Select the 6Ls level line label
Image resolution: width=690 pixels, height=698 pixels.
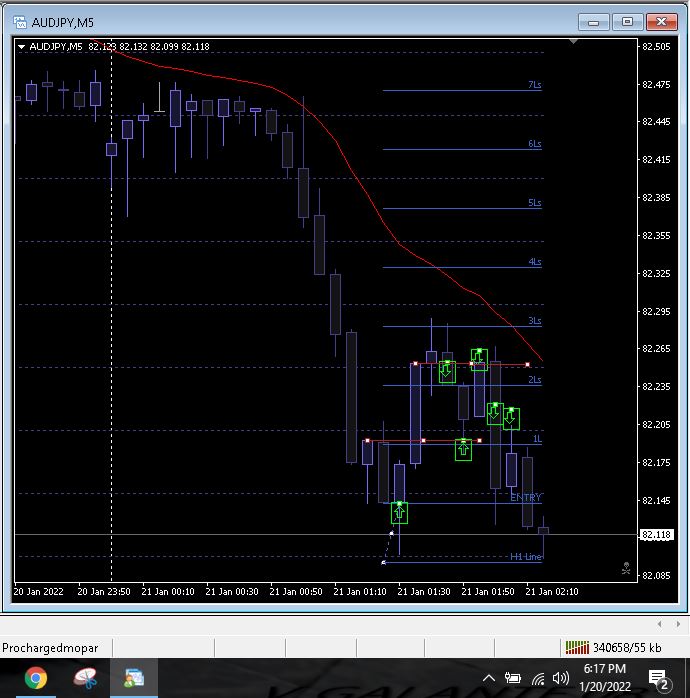point(535,144)
